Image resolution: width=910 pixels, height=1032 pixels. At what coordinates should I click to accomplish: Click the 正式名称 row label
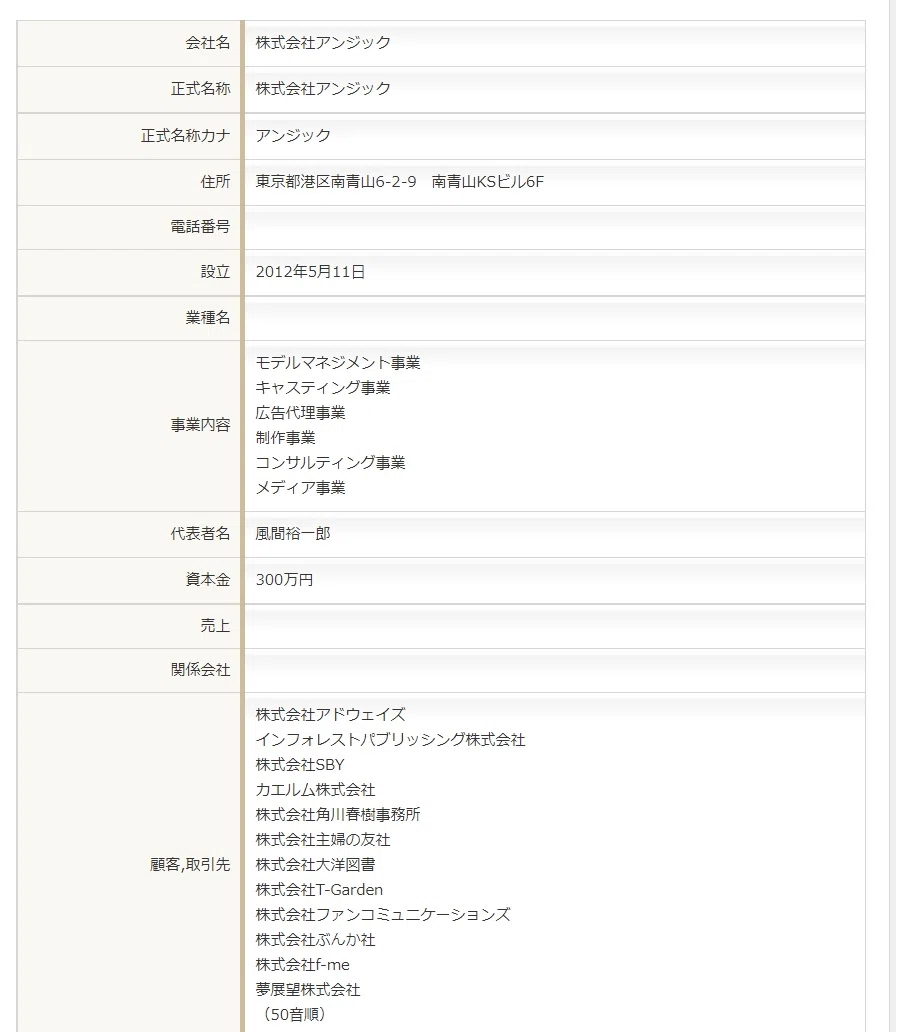point(201,89)
